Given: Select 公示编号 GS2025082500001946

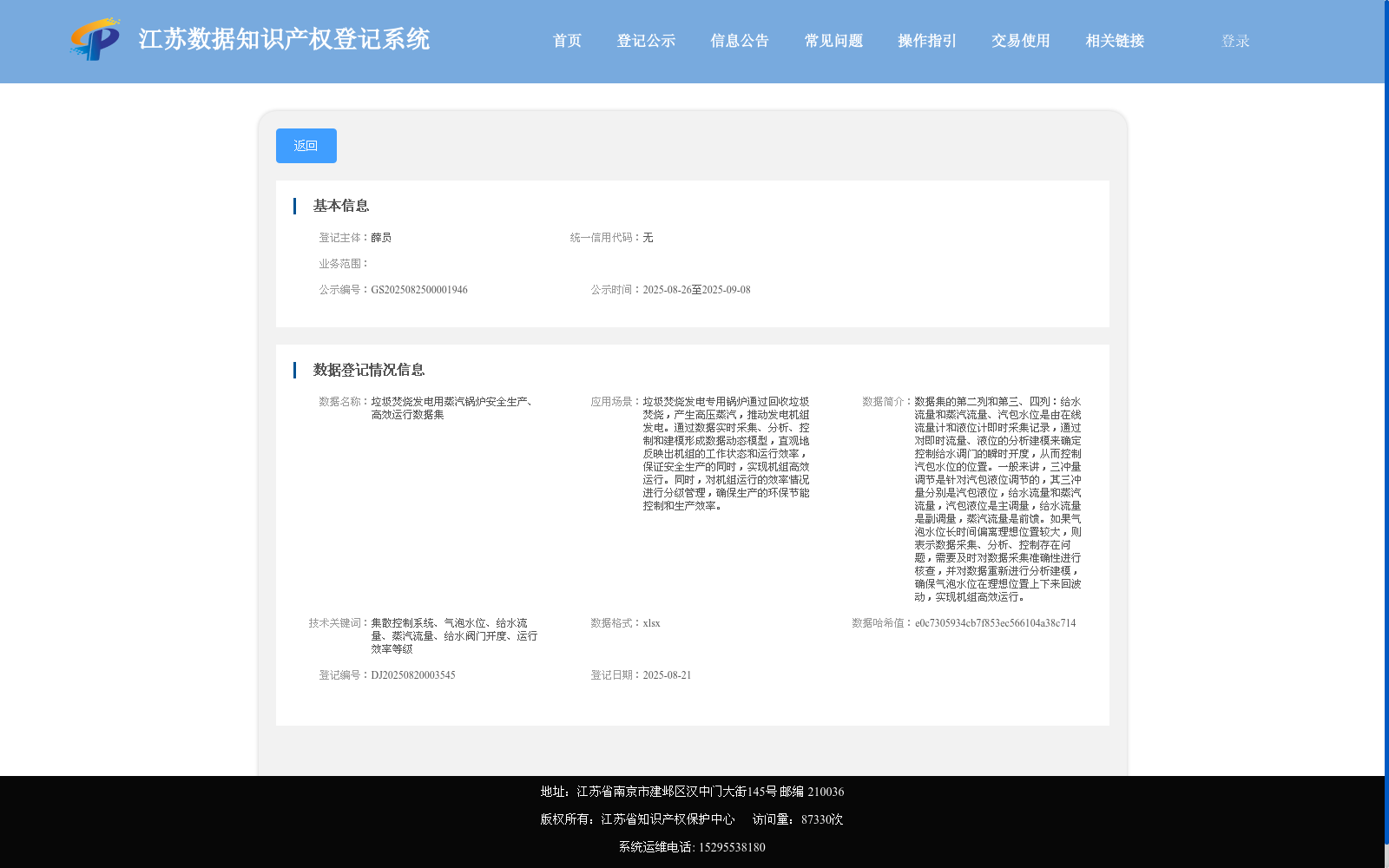Looking at the screenshot, I should [419, 290].
